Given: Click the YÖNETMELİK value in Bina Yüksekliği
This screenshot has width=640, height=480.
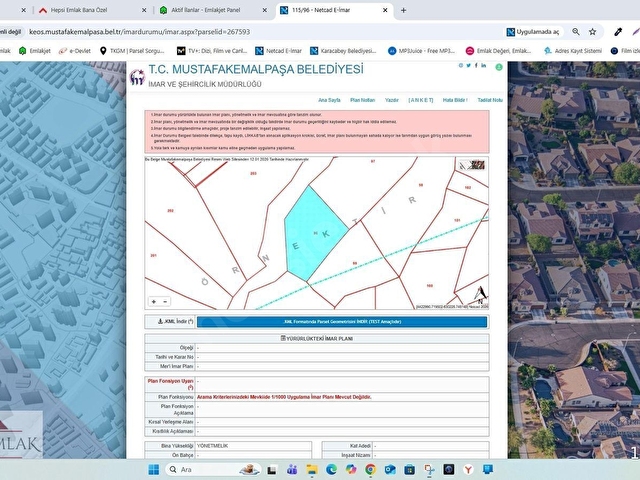Looking at the screenshot, I should pos(212,446).
